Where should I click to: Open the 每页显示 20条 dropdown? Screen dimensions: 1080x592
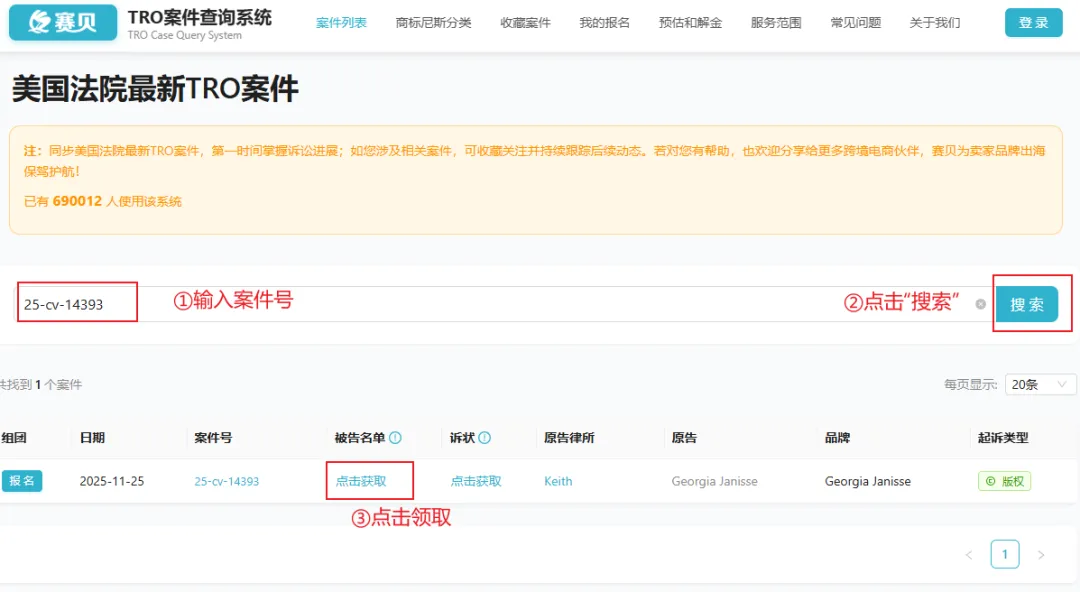point(1040,384)
